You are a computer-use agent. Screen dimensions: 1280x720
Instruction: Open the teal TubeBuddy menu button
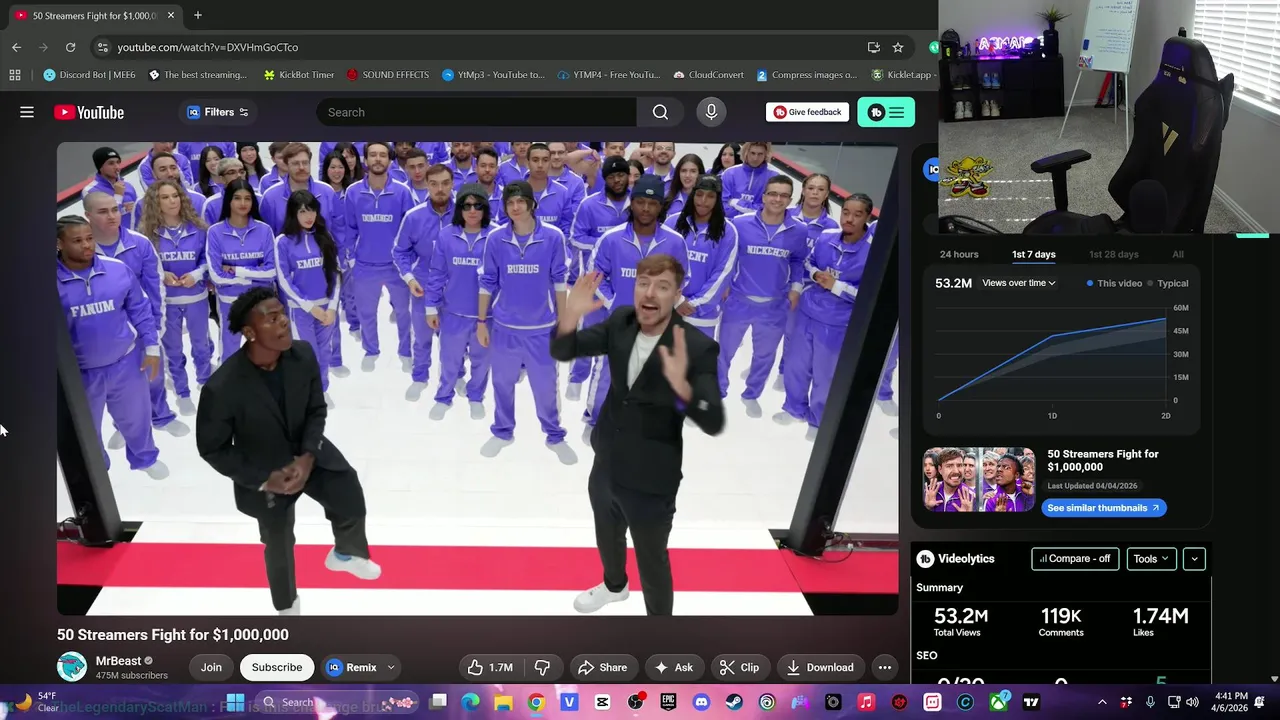(886, 112)
